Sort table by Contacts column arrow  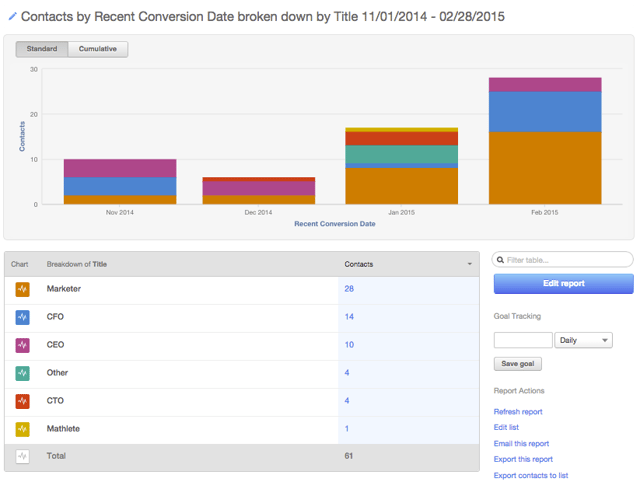470,265
